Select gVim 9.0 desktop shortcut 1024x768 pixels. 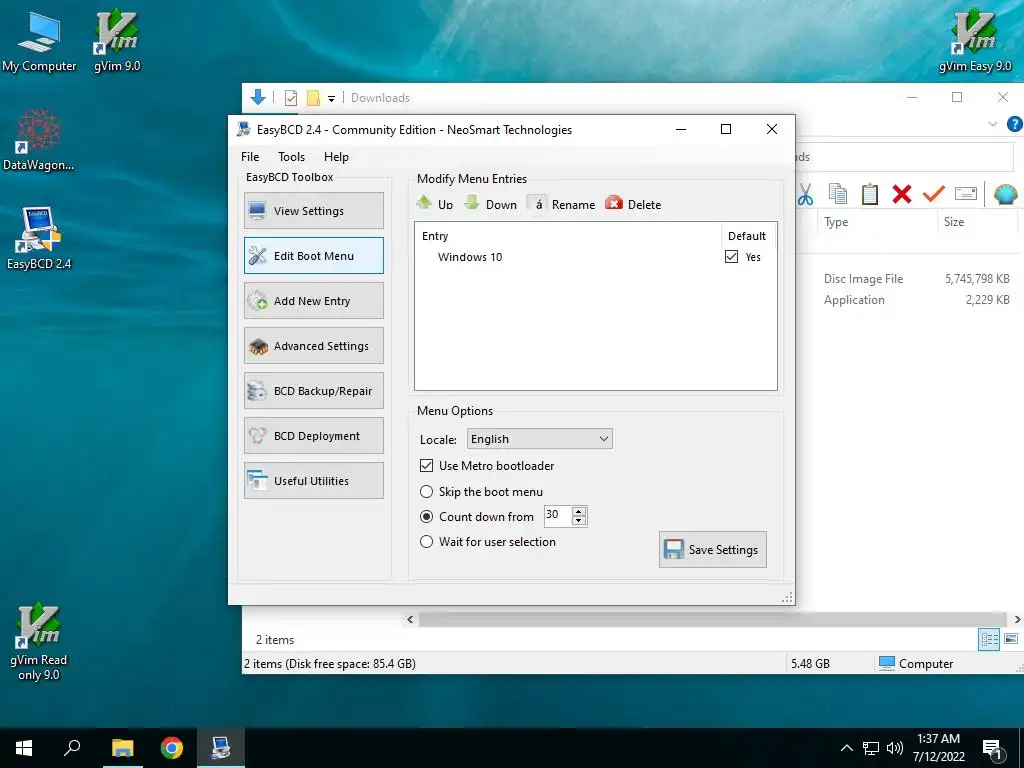point(117,40)
